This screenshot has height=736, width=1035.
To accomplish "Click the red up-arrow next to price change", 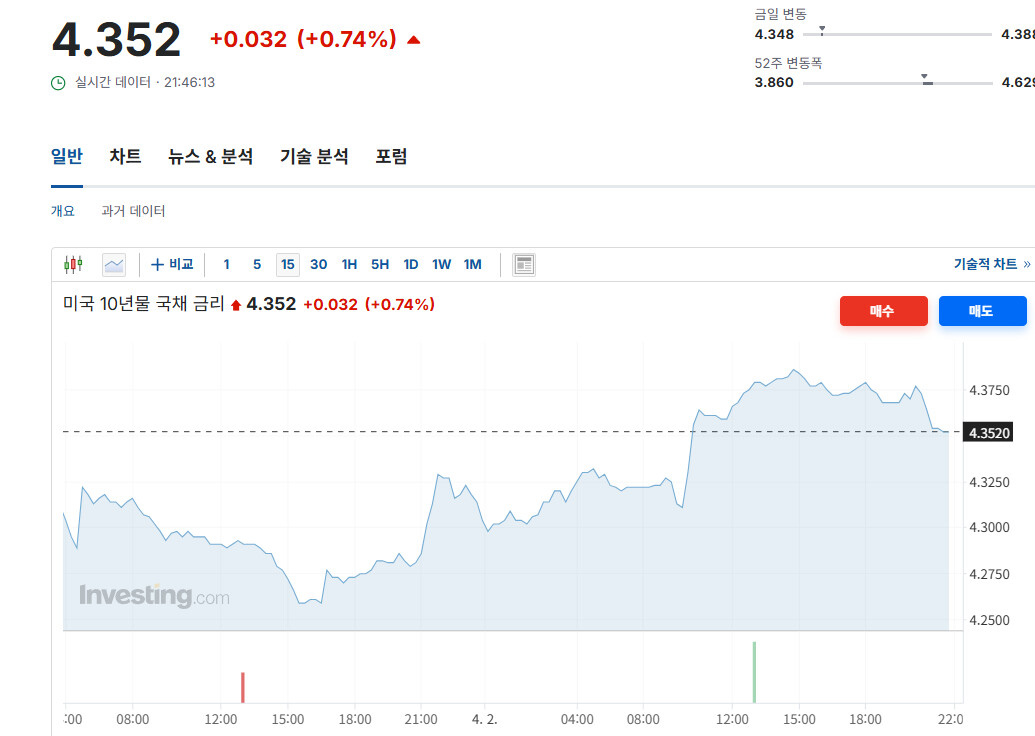I will 414,40.
